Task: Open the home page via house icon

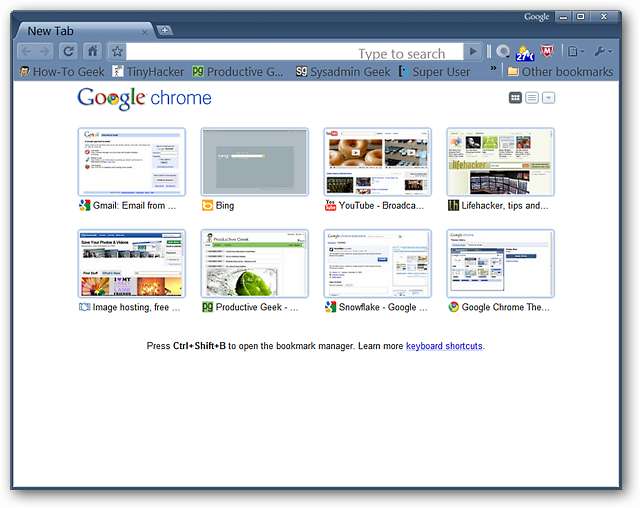Action: pyautogui.click(x=93, y=51)
